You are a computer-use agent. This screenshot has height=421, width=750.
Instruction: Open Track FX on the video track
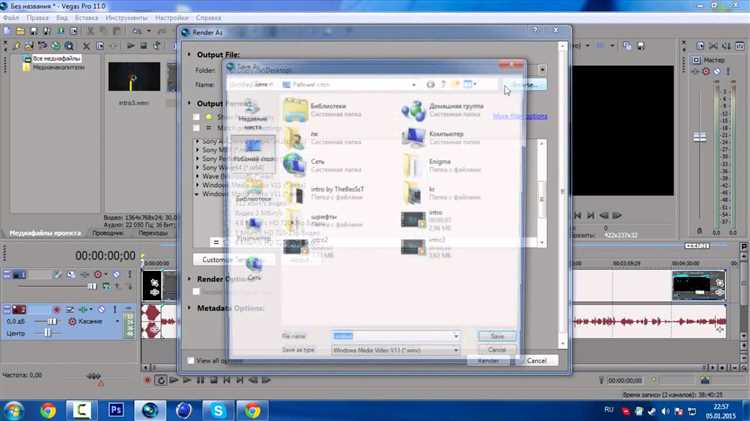tap(85, 275)
